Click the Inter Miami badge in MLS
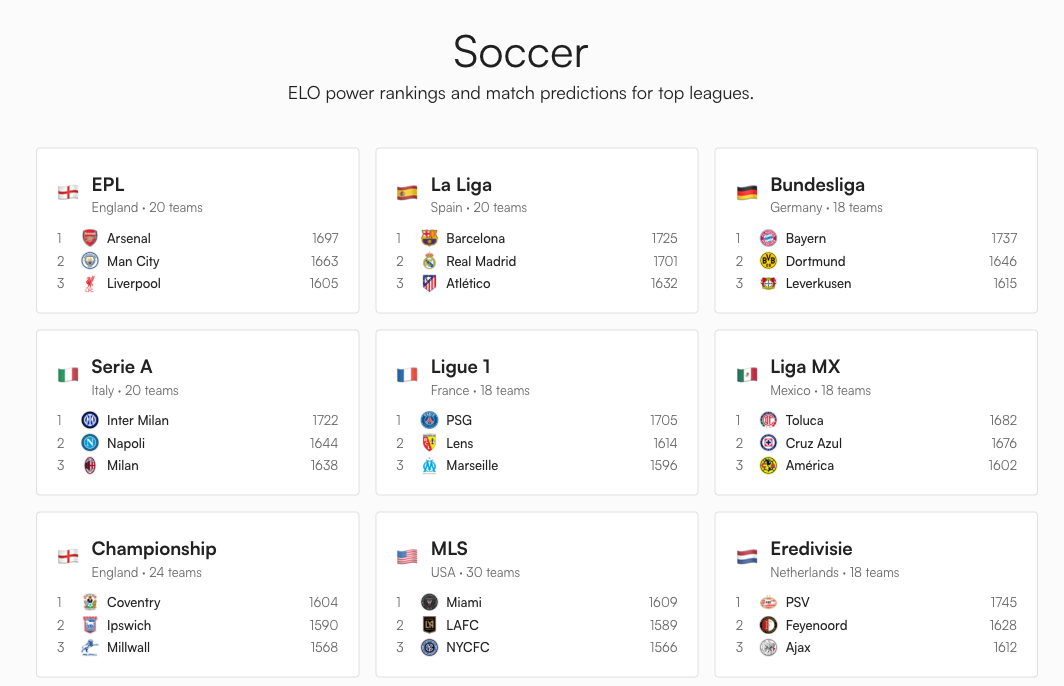The height and width of the screenshot is (686, 1064). tap(427, 602)
